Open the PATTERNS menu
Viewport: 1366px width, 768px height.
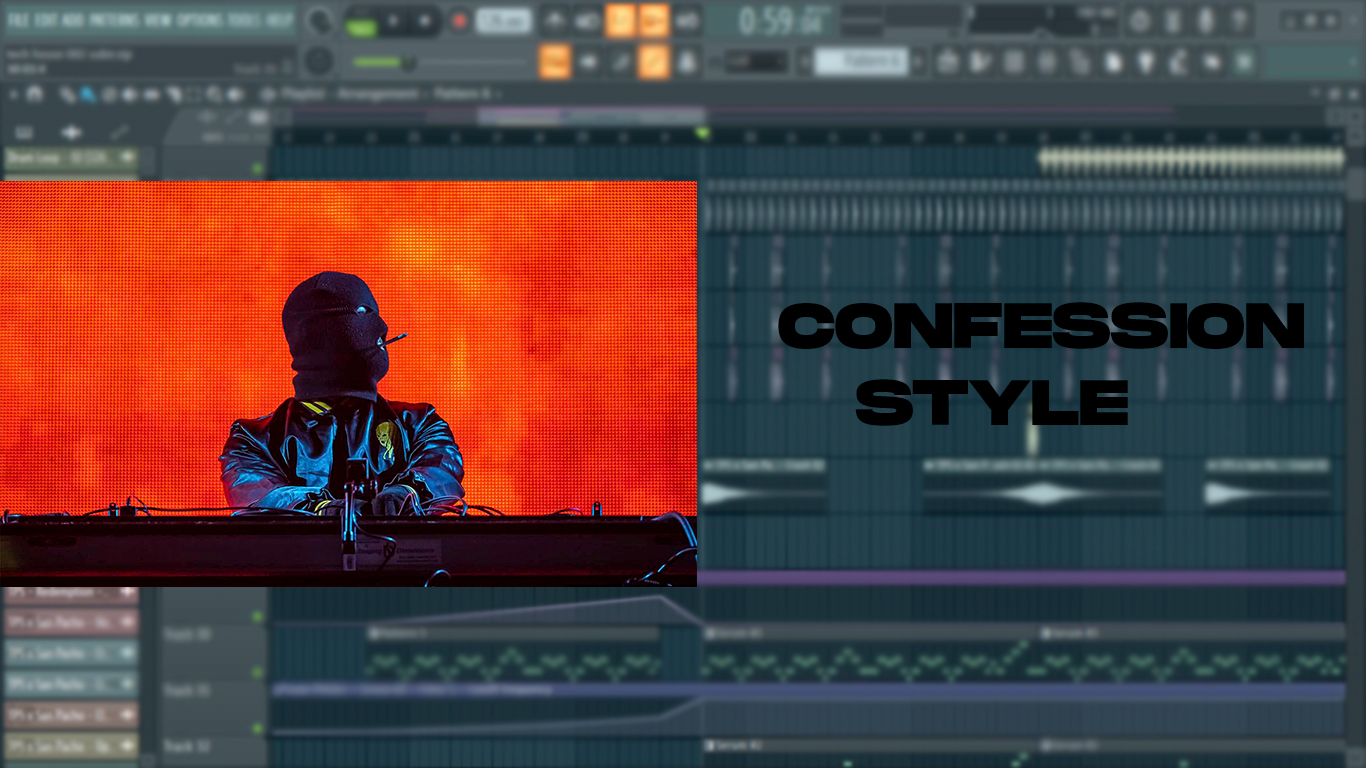click(114, 20)
